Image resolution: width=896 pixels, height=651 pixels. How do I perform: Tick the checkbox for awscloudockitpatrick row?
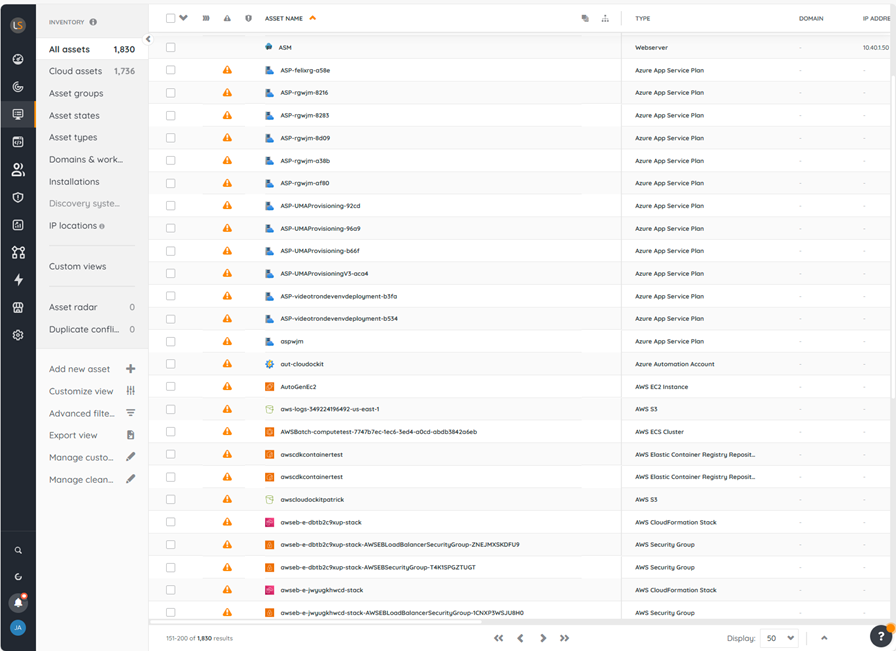click(x=170, y=500)
